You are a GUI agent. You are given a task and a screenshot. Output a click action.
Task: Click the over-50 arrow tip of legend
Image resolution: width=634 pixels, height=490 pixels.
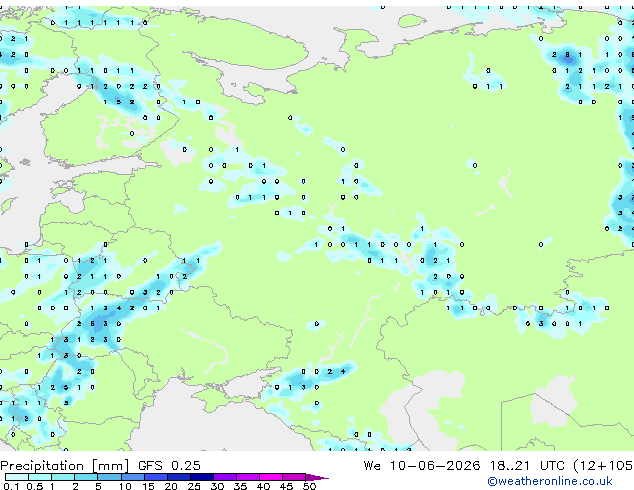(x=317, y=477)
